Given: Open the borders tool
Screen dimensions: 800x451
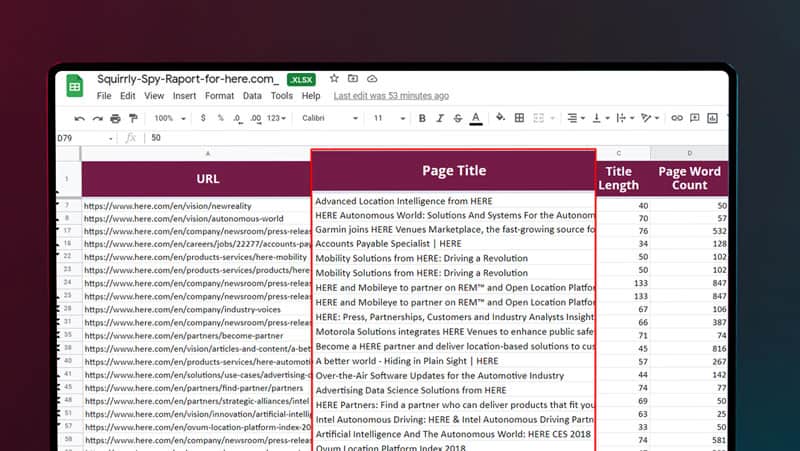Looking at the screenshot, I should tap(519, 118).
